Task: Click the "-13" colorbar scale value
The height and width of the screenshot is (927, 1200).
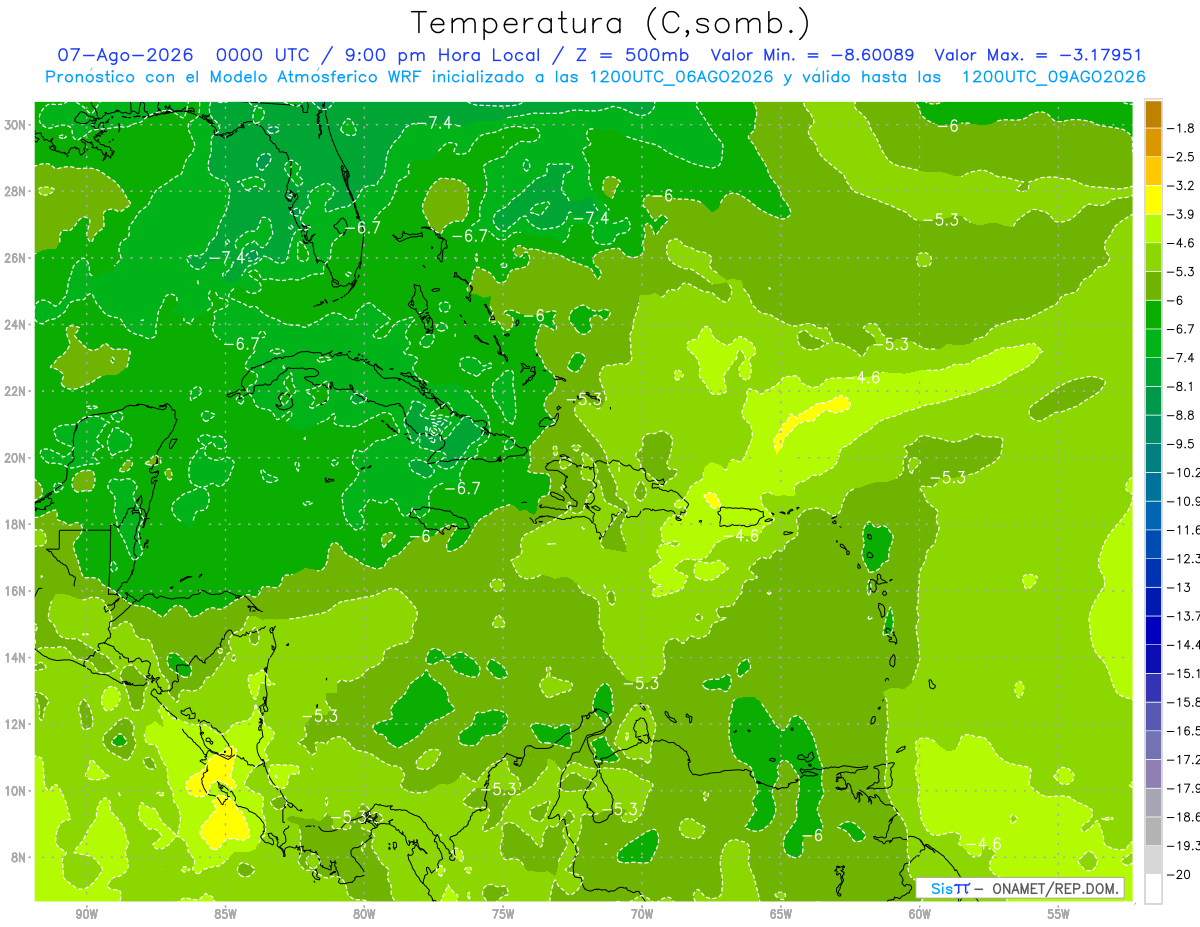Action: tap(1180, 586)
